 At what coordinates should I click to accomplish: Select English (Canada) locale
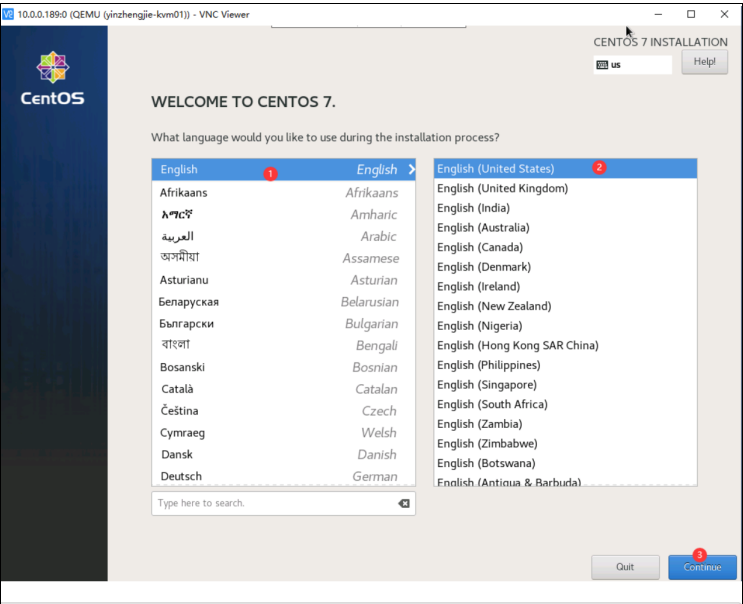[x=565, y=247]
